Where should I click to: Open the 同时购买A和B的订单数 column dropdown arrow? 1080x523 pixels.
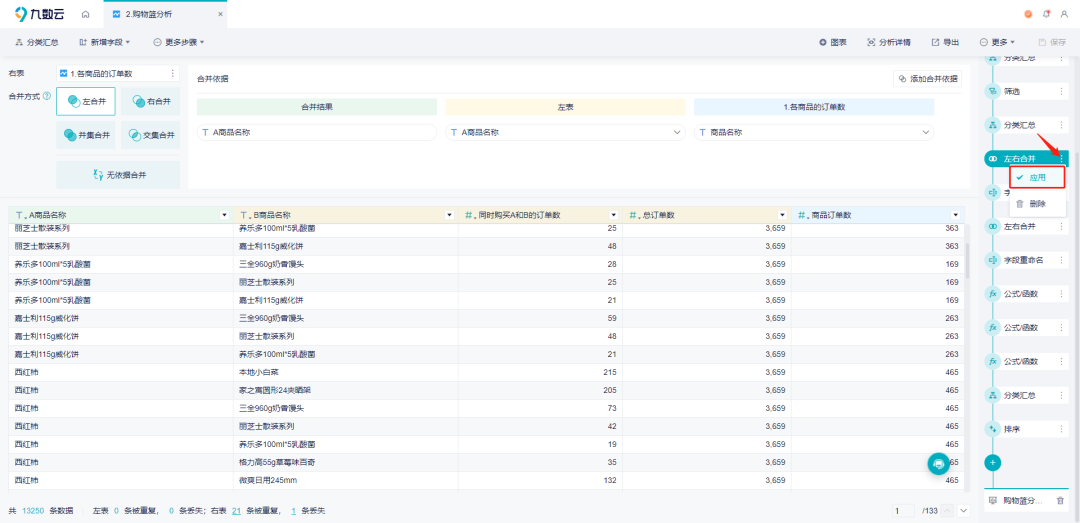pos(614,215)
